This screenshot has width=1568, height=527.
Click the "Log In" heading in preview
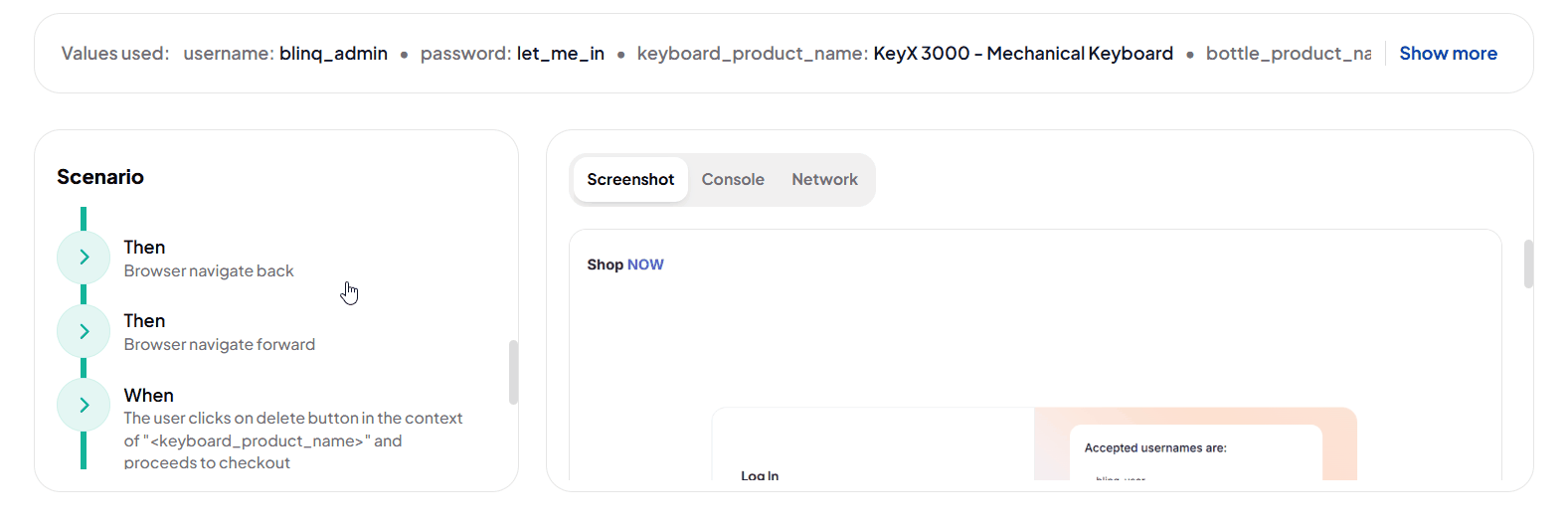pyautogui.click(x=760, y=475)
